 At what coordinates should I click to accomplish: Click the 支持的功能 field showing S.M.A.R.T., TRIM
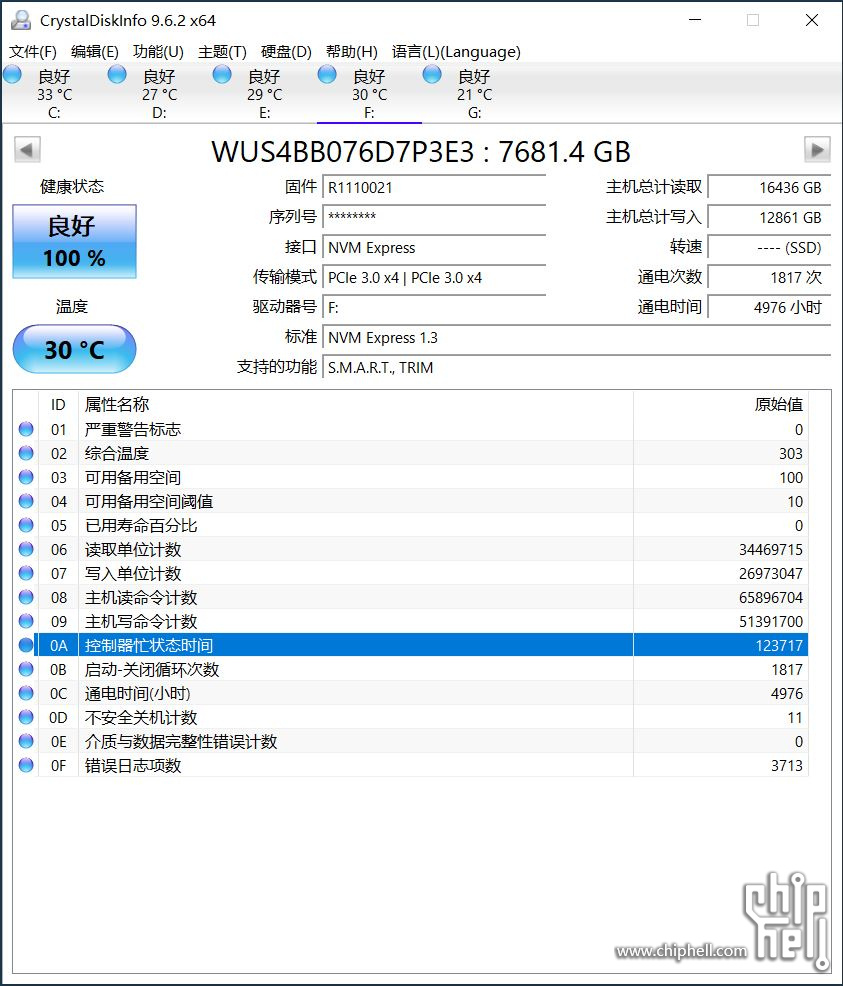(576, 367)
